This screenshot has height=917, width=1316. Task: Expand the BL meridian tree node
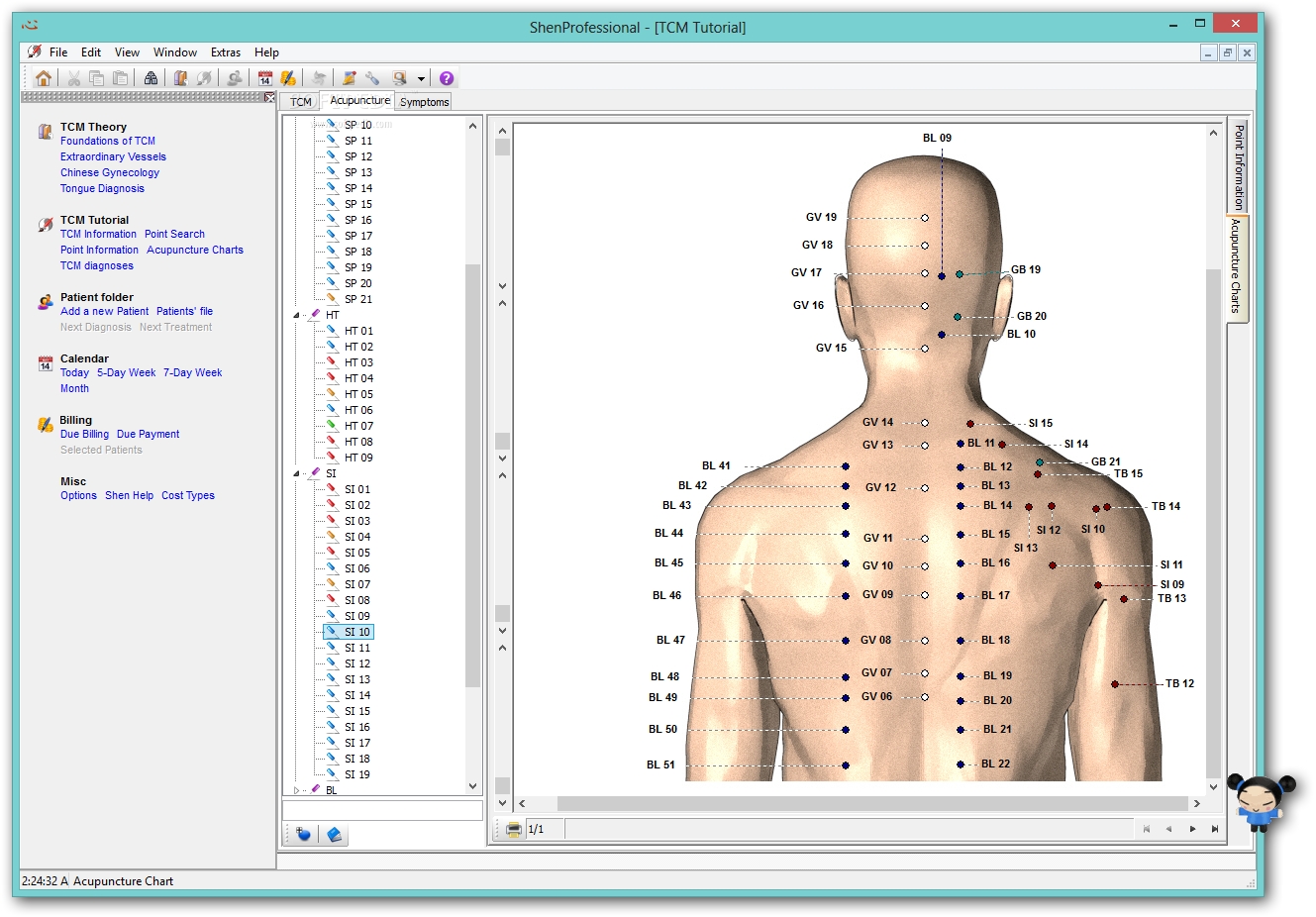tap(296, 790)
